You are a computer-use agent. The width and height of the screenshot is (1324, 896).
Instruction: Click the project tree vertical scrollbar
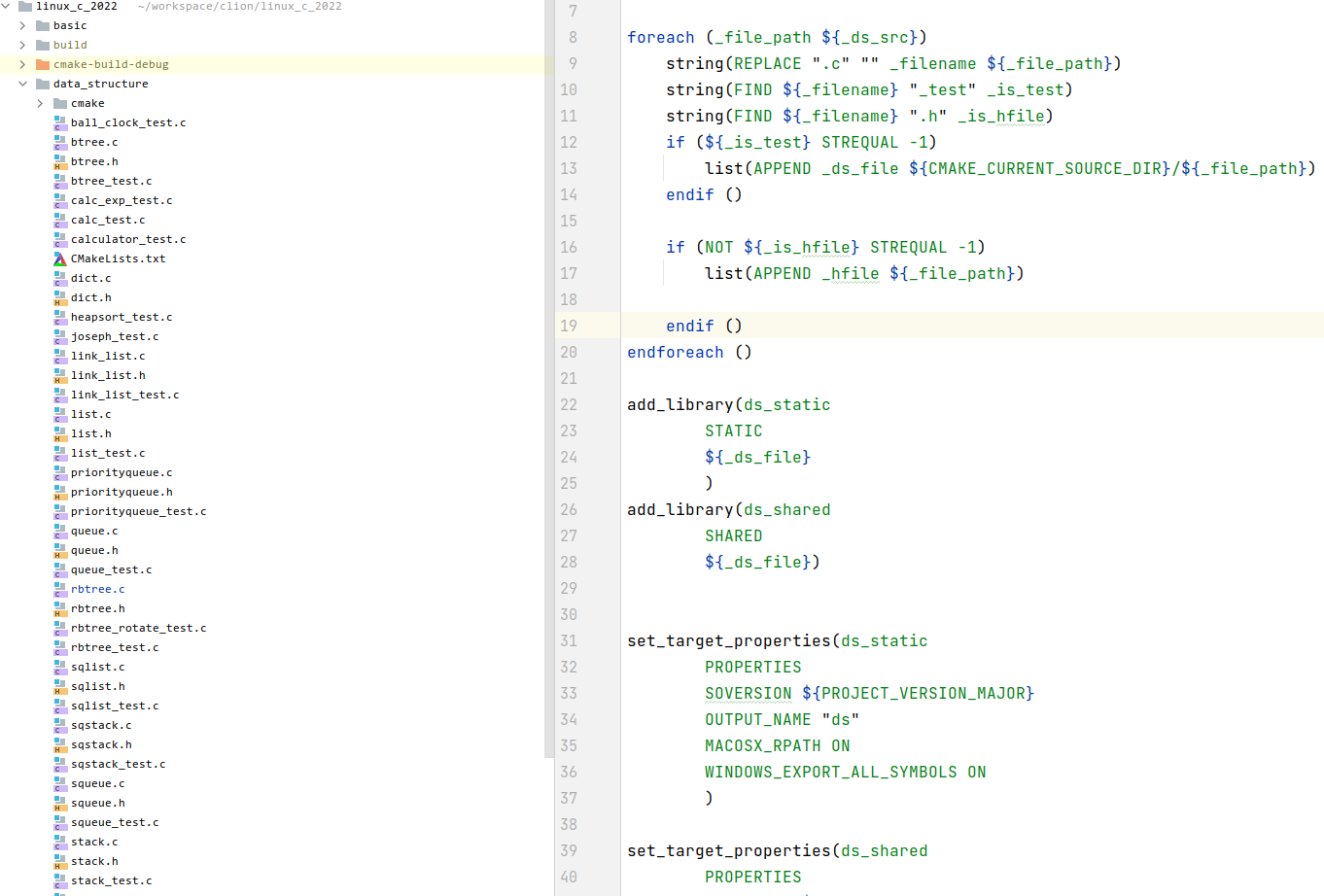click(549, 379)
